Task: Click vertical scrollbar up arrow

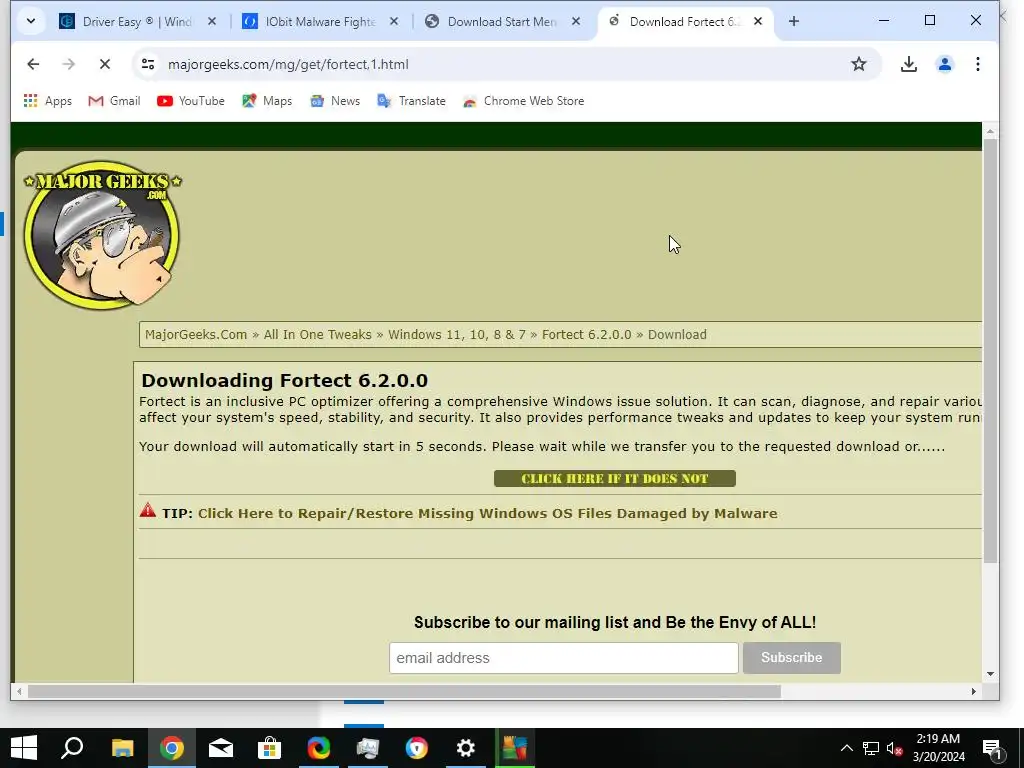Action: tap(990, 131)
